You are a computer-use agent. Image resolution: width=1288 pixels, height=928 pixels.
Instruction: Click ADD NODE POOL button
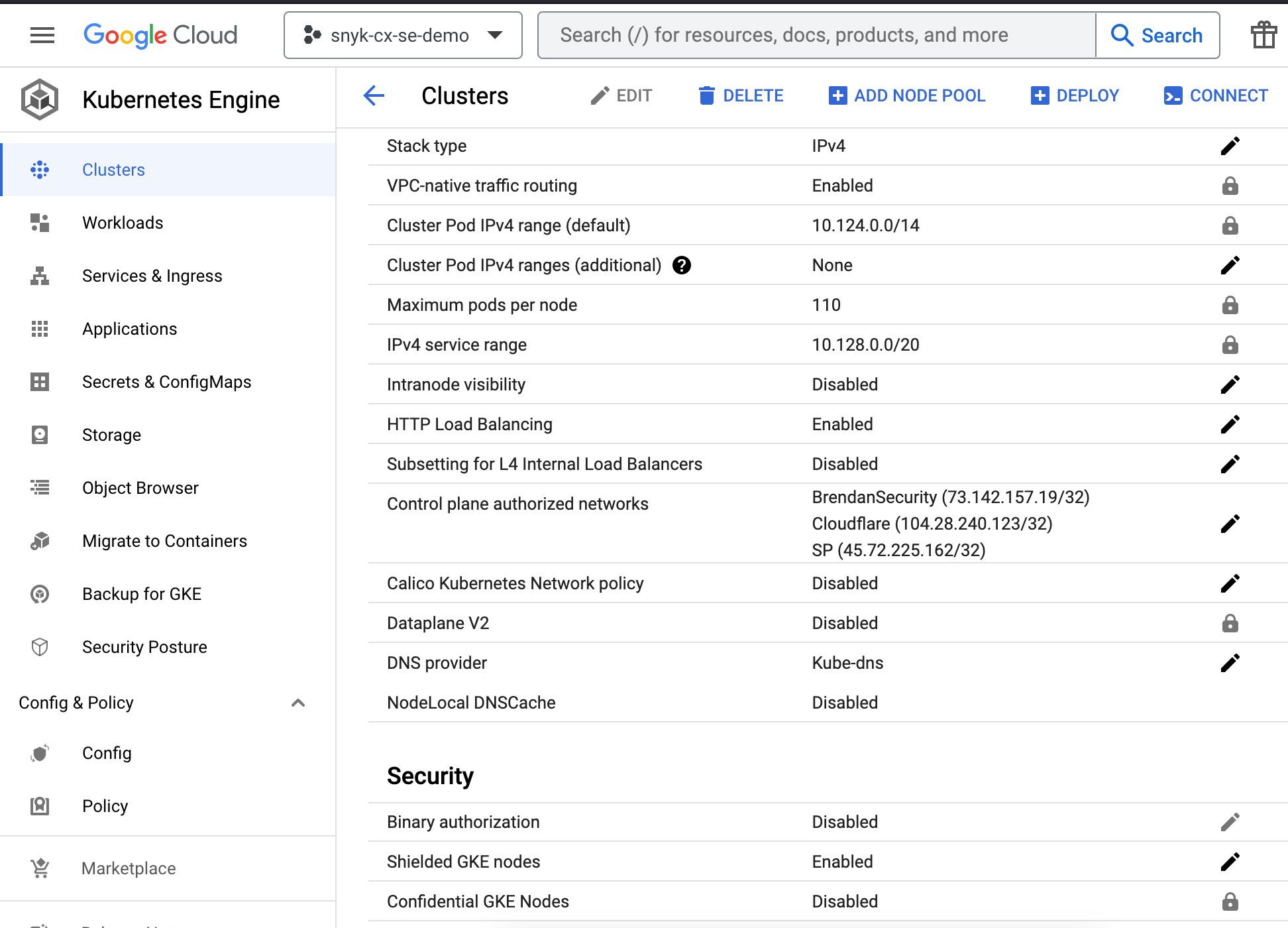point(907,95)
